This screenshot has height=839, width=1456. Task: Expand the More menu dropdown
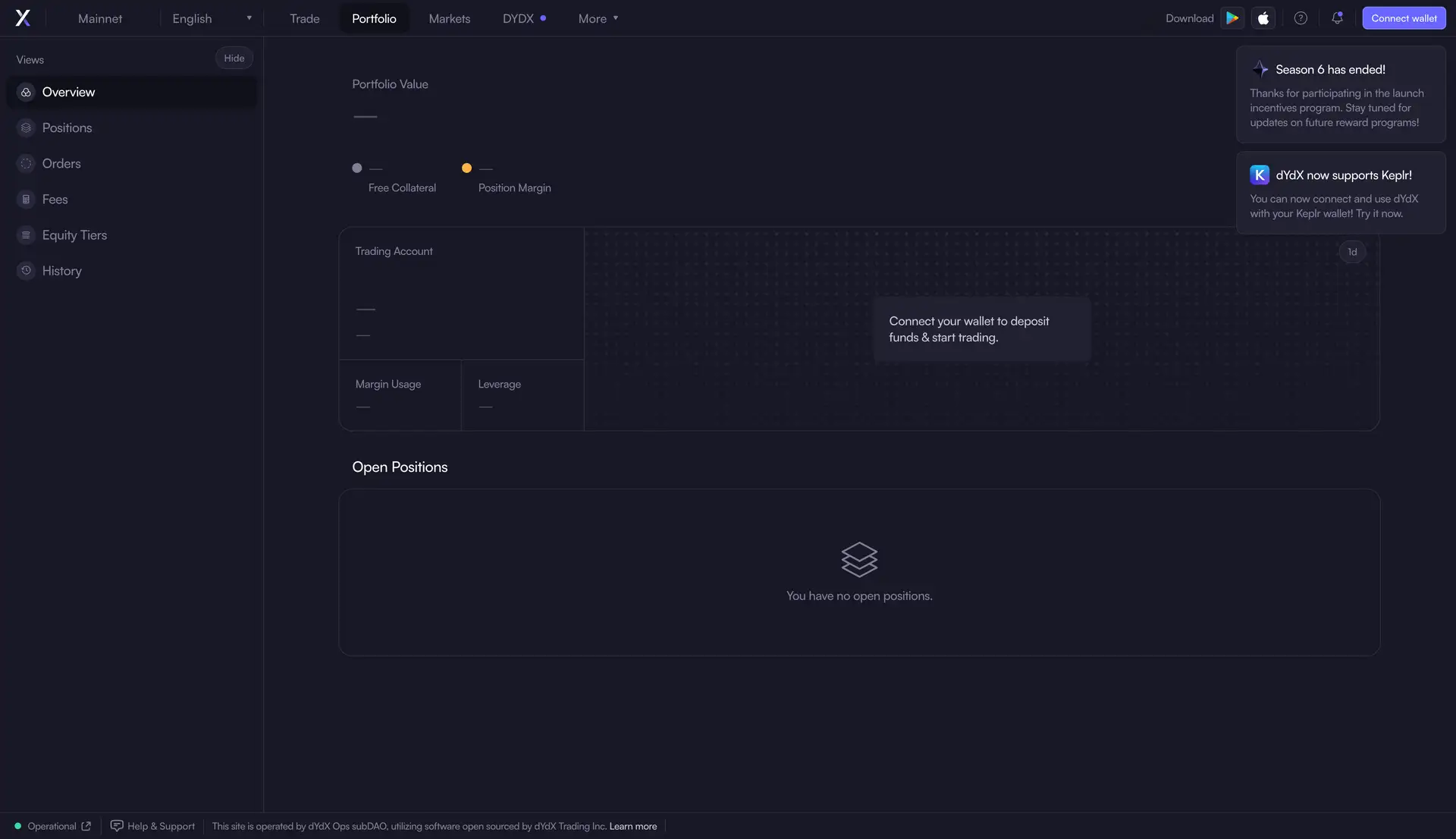[598, 18]
